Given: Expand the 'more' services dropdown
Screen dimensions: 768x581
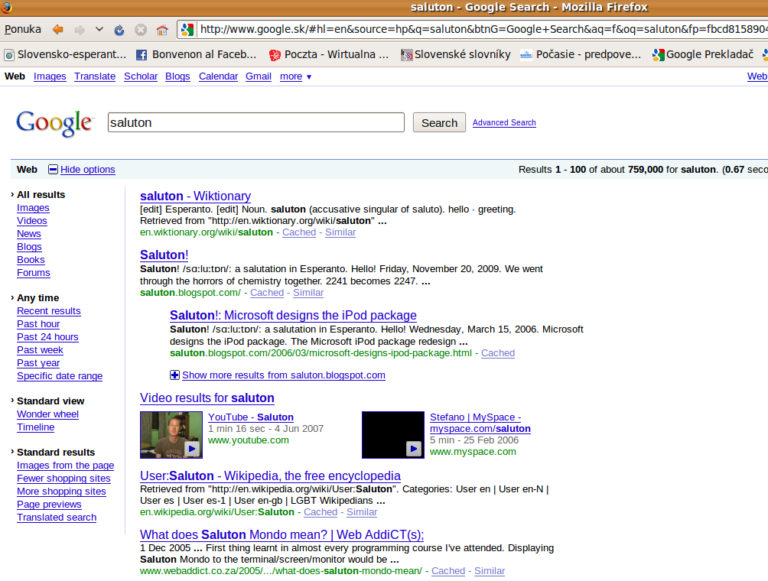Looking at the screenshot, I should 295,76.
